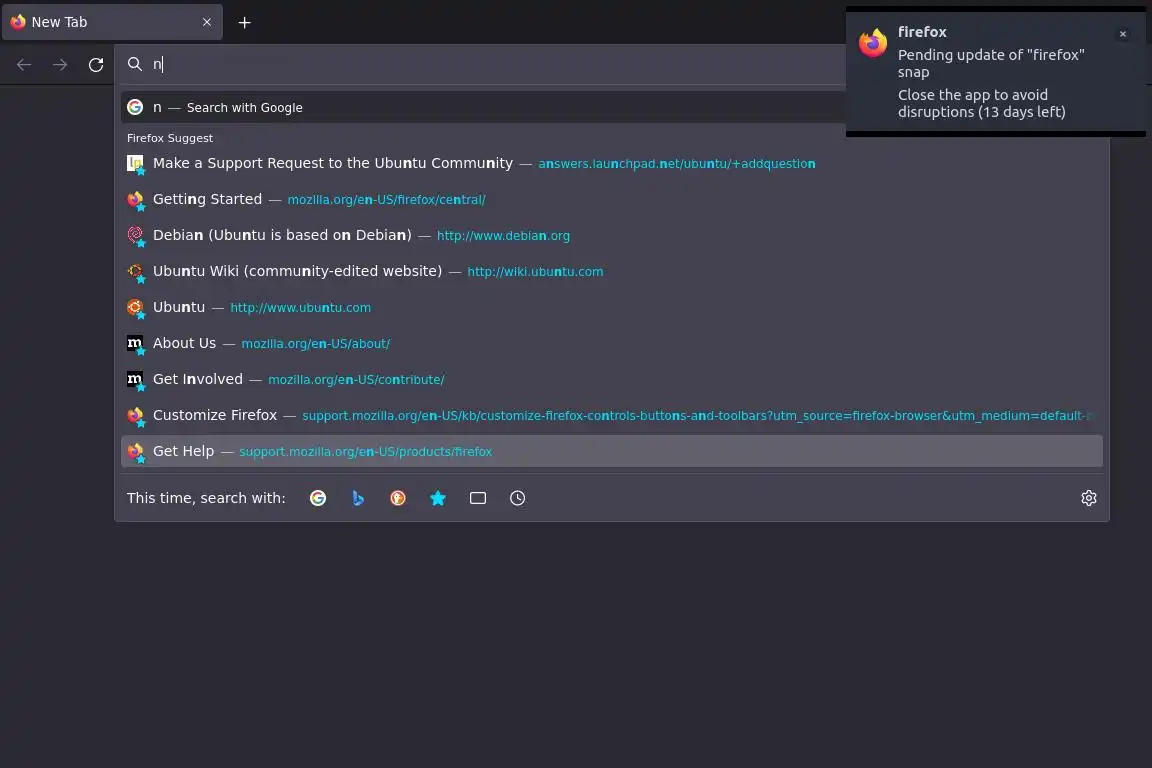Open the Debian (Ubuntu is based on Debian) suggestion

point(612,235)
